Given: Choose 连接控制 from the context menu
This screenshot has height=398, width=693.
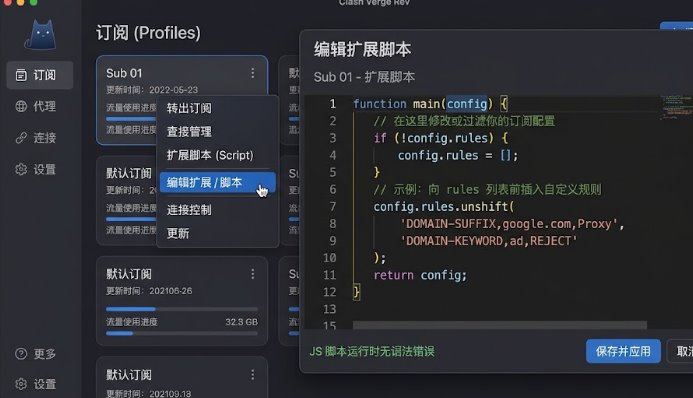Looking at the screenshot, I should coord(218,209).
